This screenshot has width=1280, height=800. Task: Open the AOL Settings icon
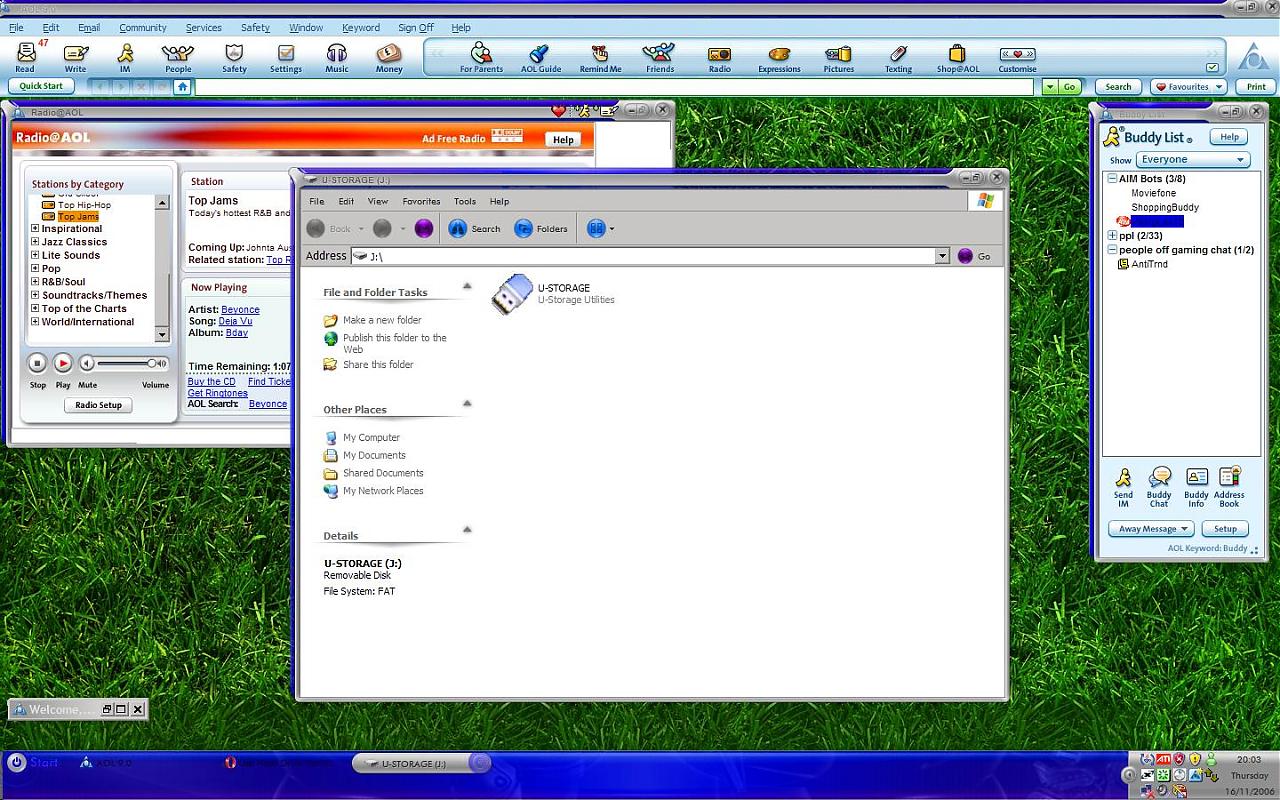(x=286, y=57)
